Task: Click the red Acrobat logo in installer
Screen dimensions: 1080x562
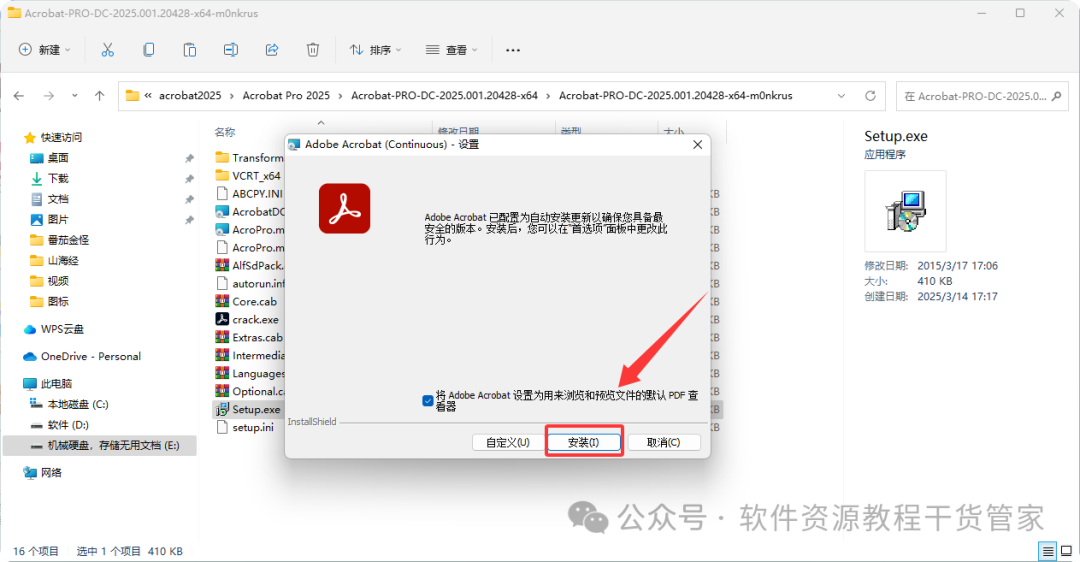Action: click(344, 209)
